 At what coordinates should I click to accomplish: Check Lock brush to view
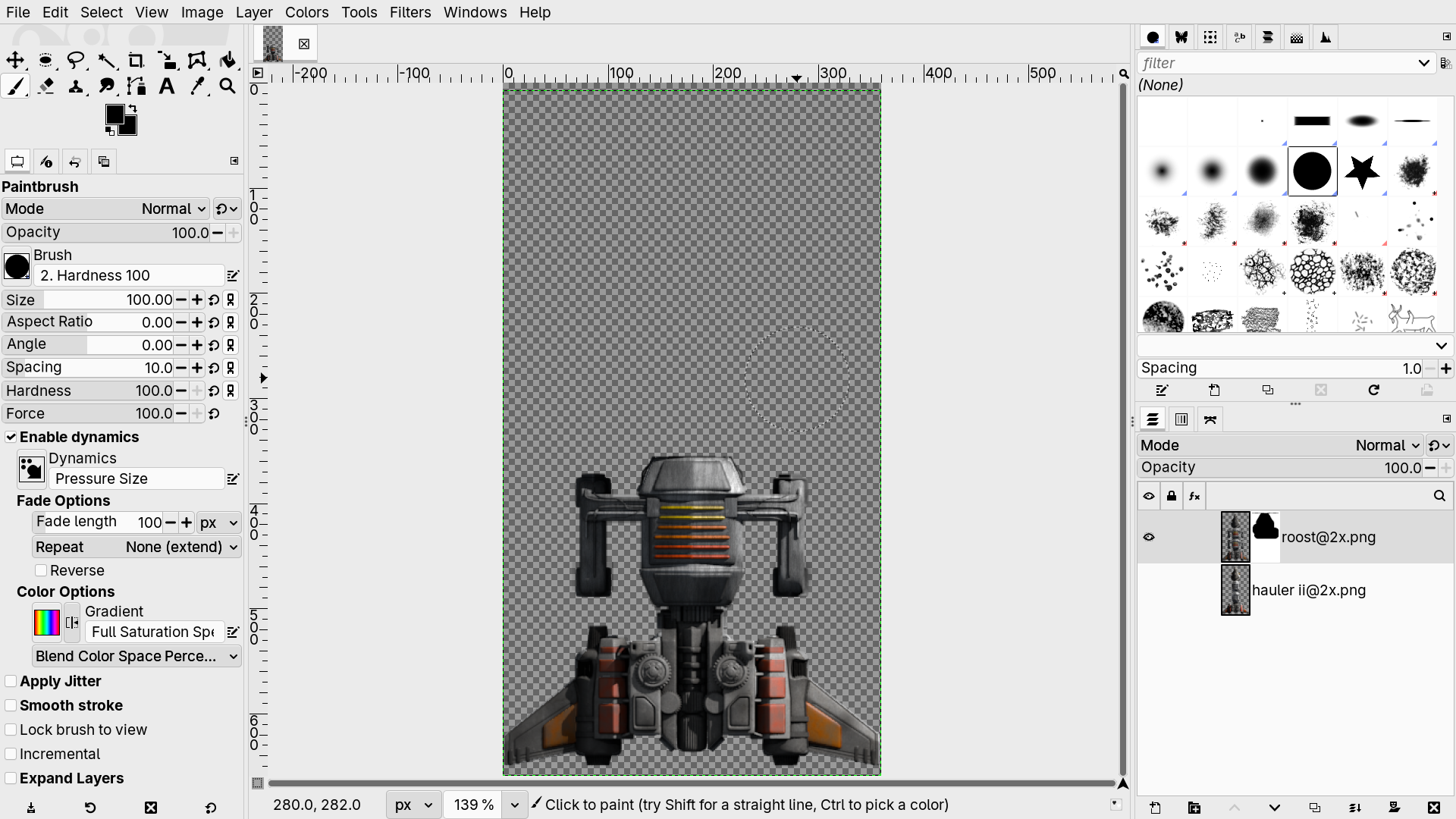click(x=11, y=730)
